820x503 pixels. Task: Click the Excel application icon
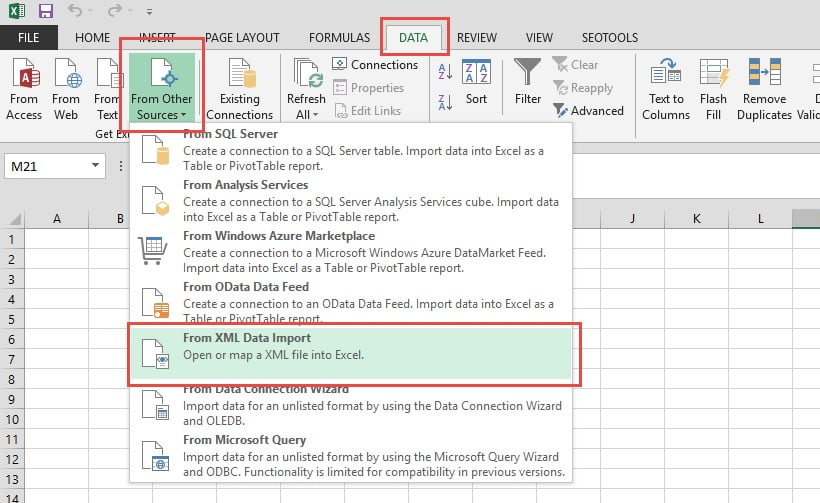(17, 10)
